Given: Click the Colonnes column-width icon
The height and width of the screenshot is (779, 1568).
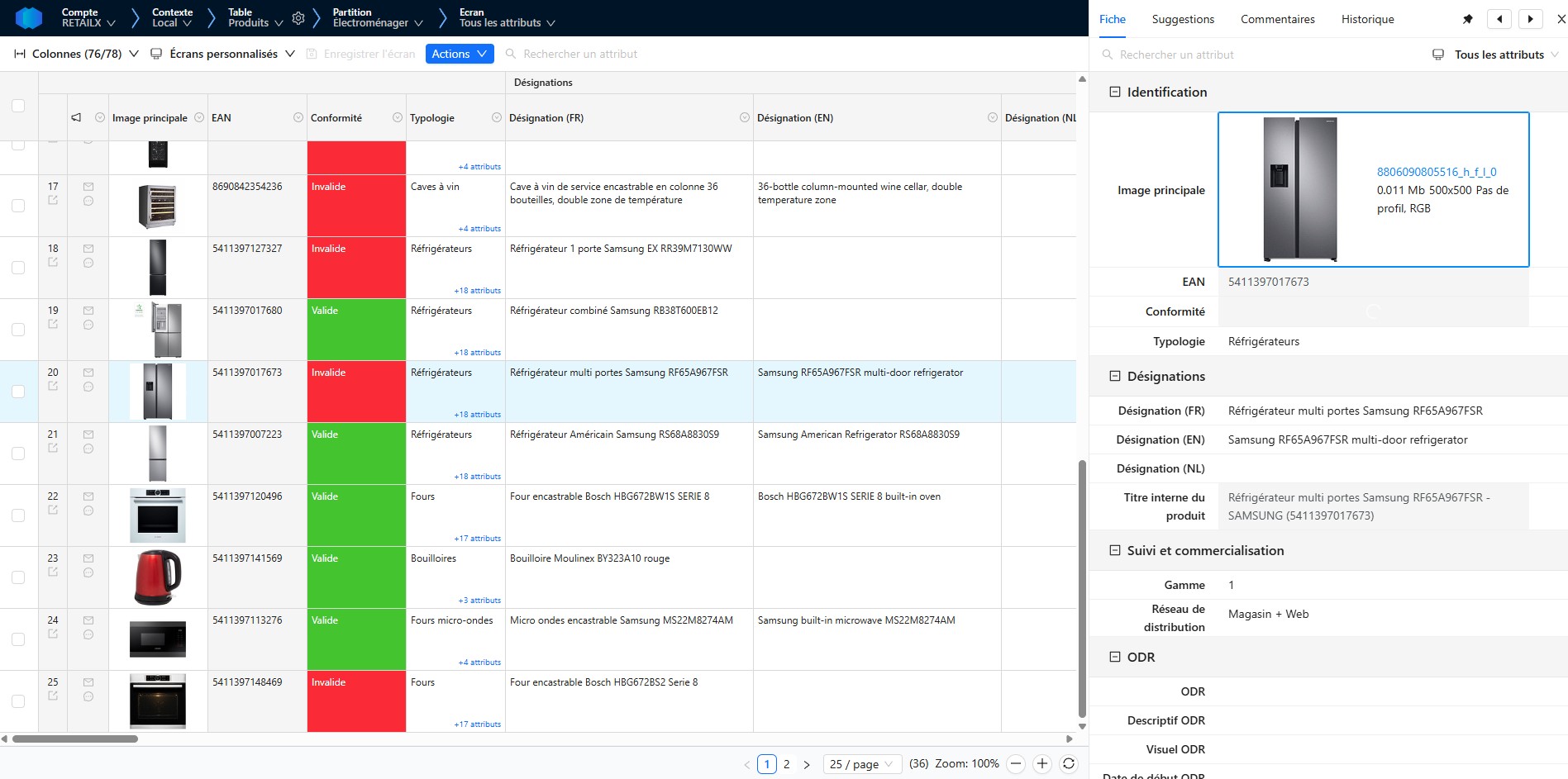Looking at the screenshot, I should 20,54.
